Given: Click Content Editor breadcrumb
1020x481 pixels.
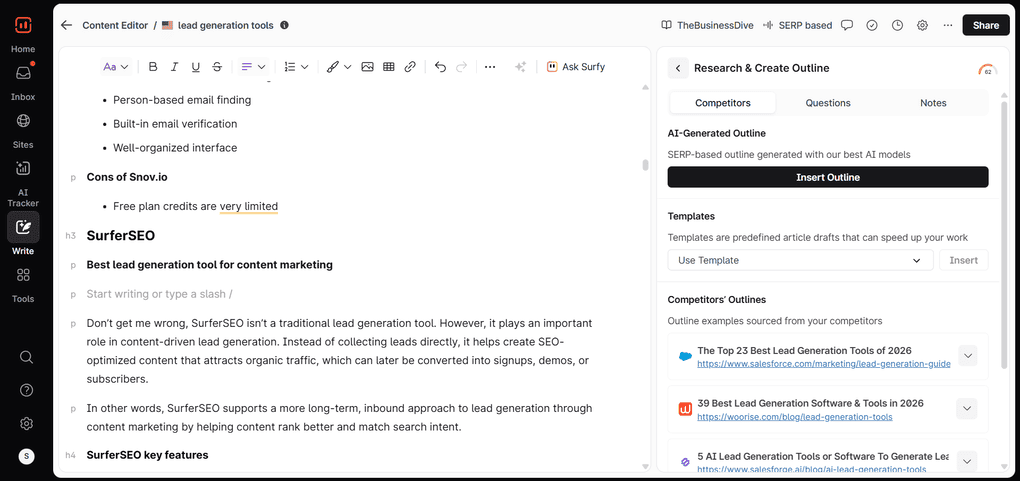Looking at the screenshot, I should [x=114, y=25].
